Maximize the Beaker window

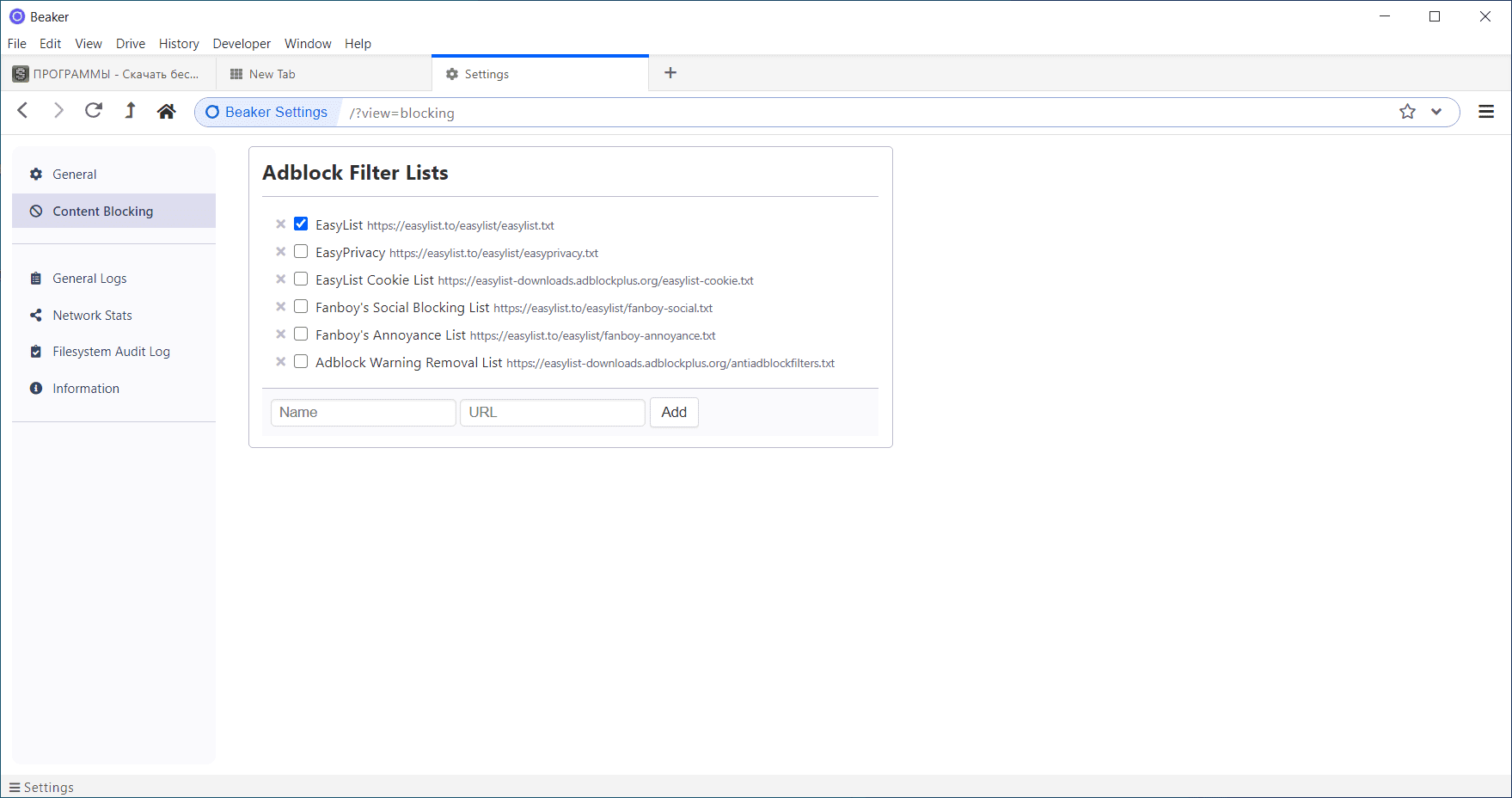point(1435,16)
